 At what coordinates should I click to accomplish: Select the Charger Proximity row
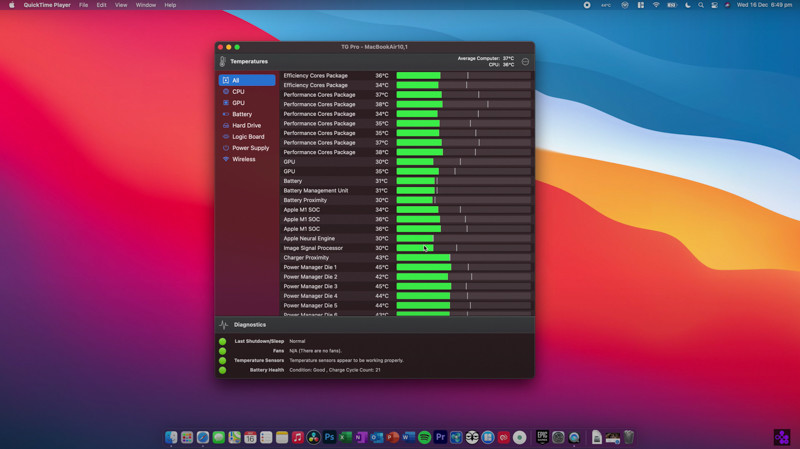(407, 258)
